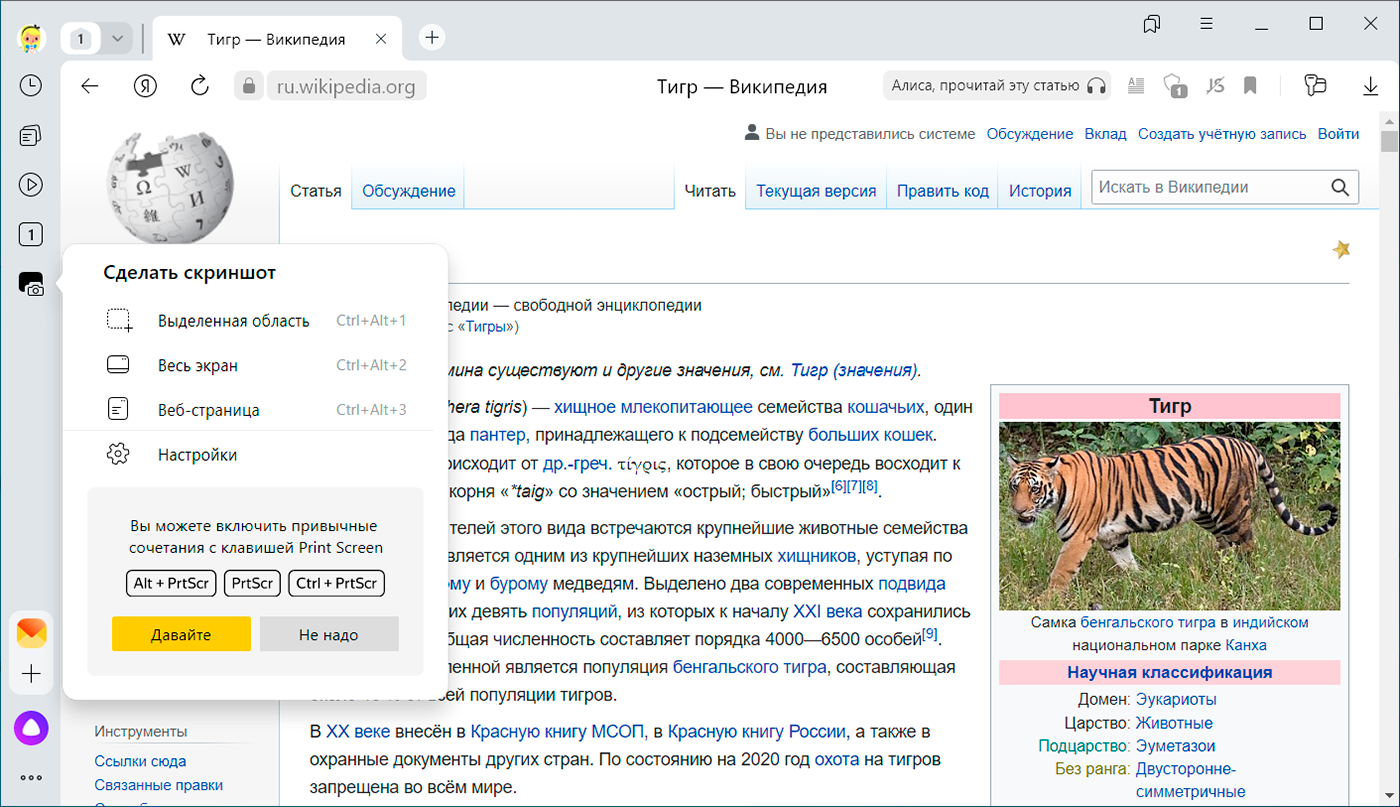Open the sidebar three-dots menu
This screenshot has height=807, width=1400.
click(31, 777)
